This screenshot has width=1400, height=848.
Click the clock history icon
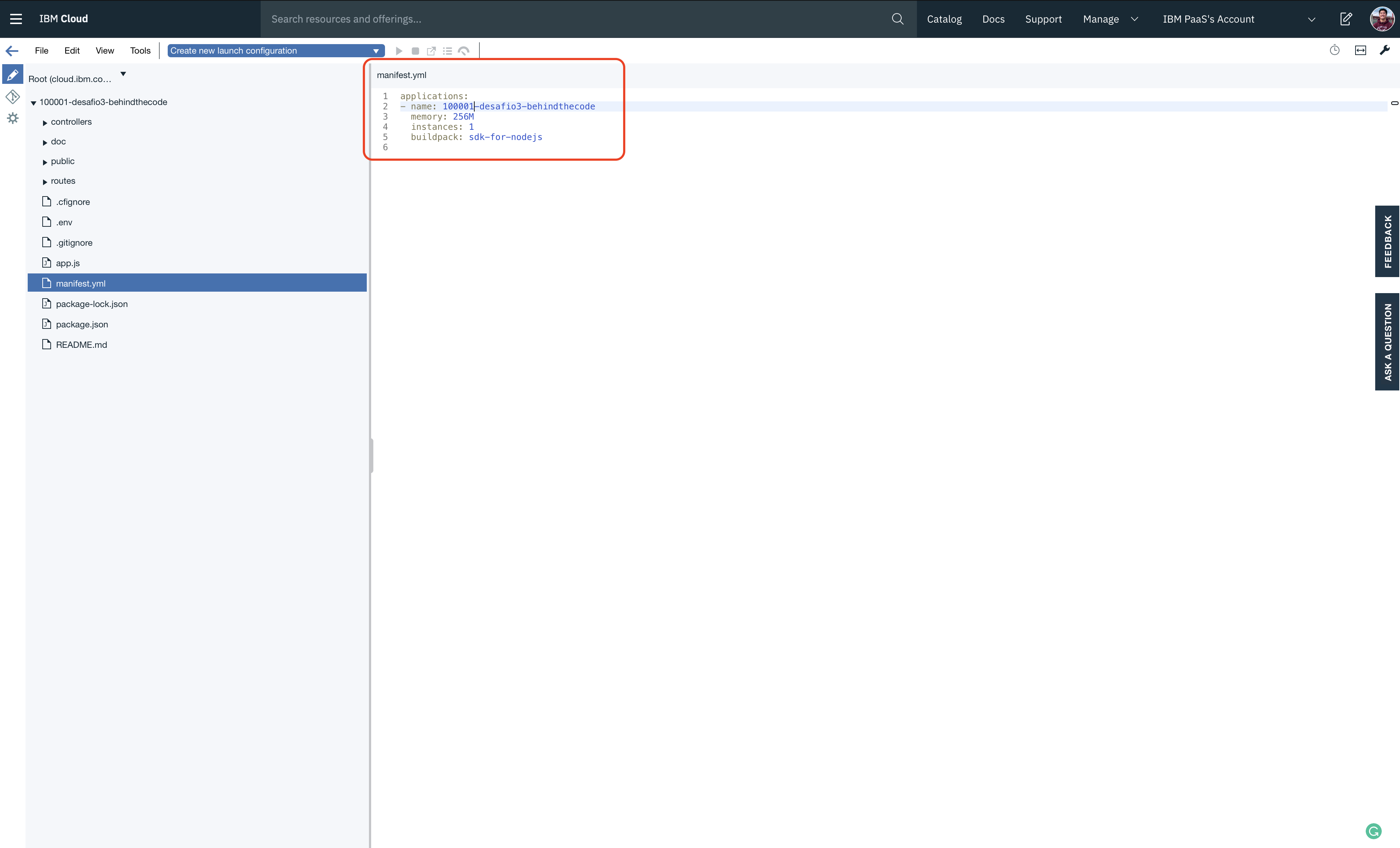click(x=1335, y=51)
